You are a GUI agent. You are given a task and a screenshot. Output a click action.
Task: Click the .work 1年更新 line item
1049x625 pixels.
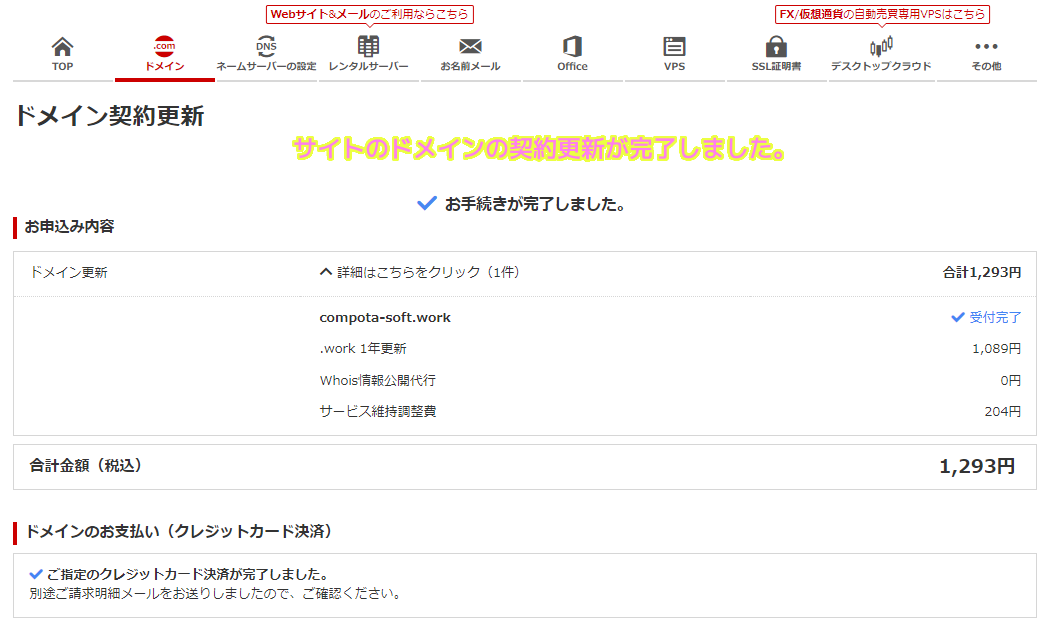[x=362, y=349]
